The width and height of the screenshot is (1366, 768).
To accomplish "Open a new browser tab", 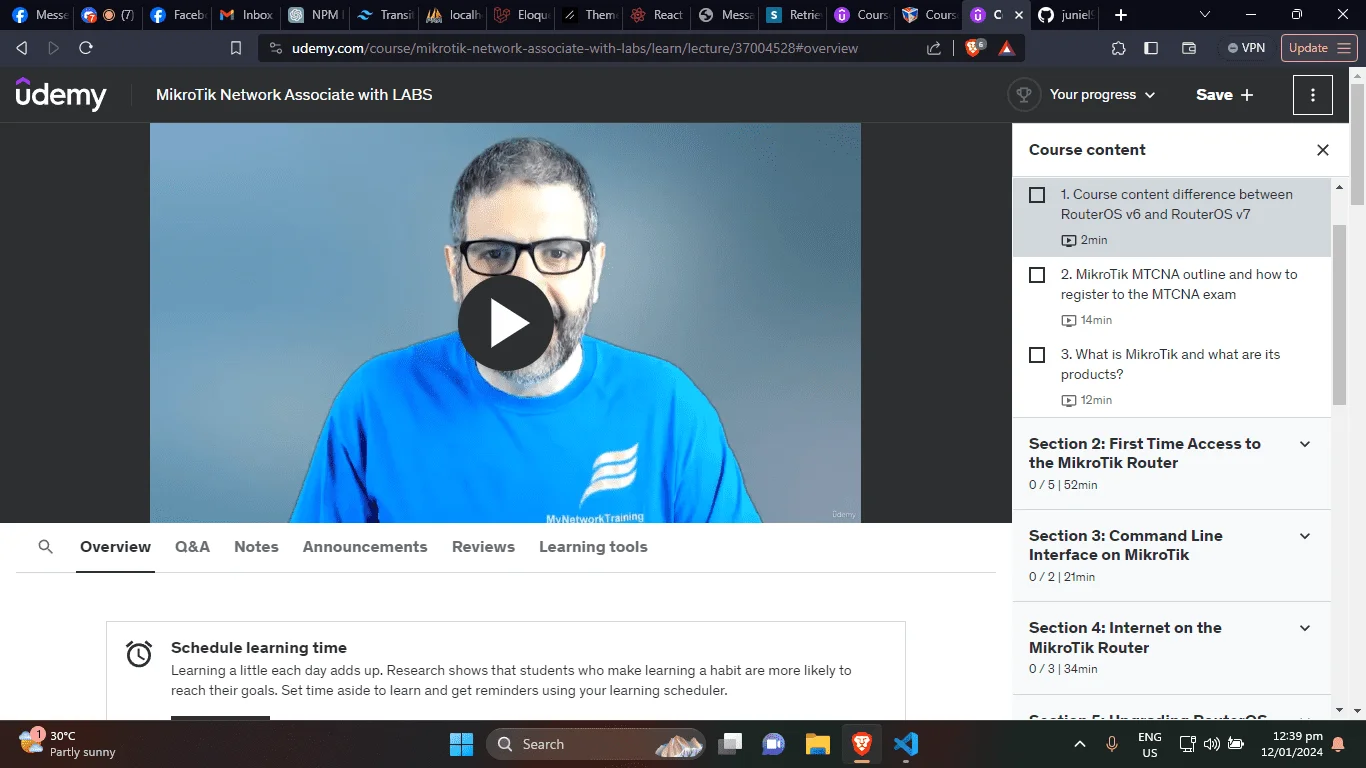I will (x=1121, y=15).
